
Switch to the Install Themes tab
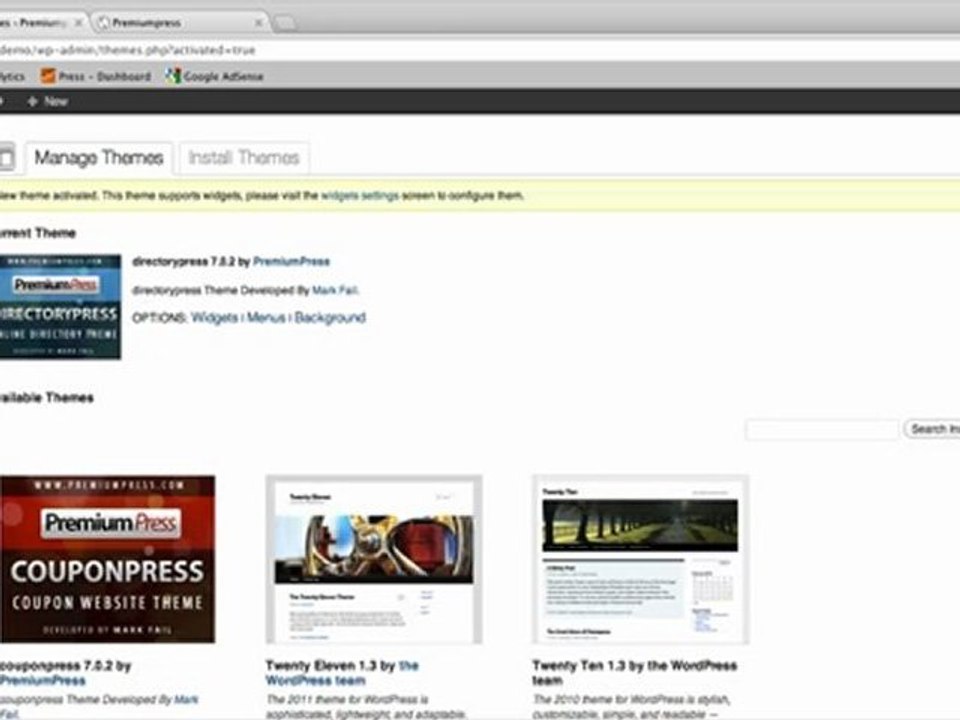244,158
